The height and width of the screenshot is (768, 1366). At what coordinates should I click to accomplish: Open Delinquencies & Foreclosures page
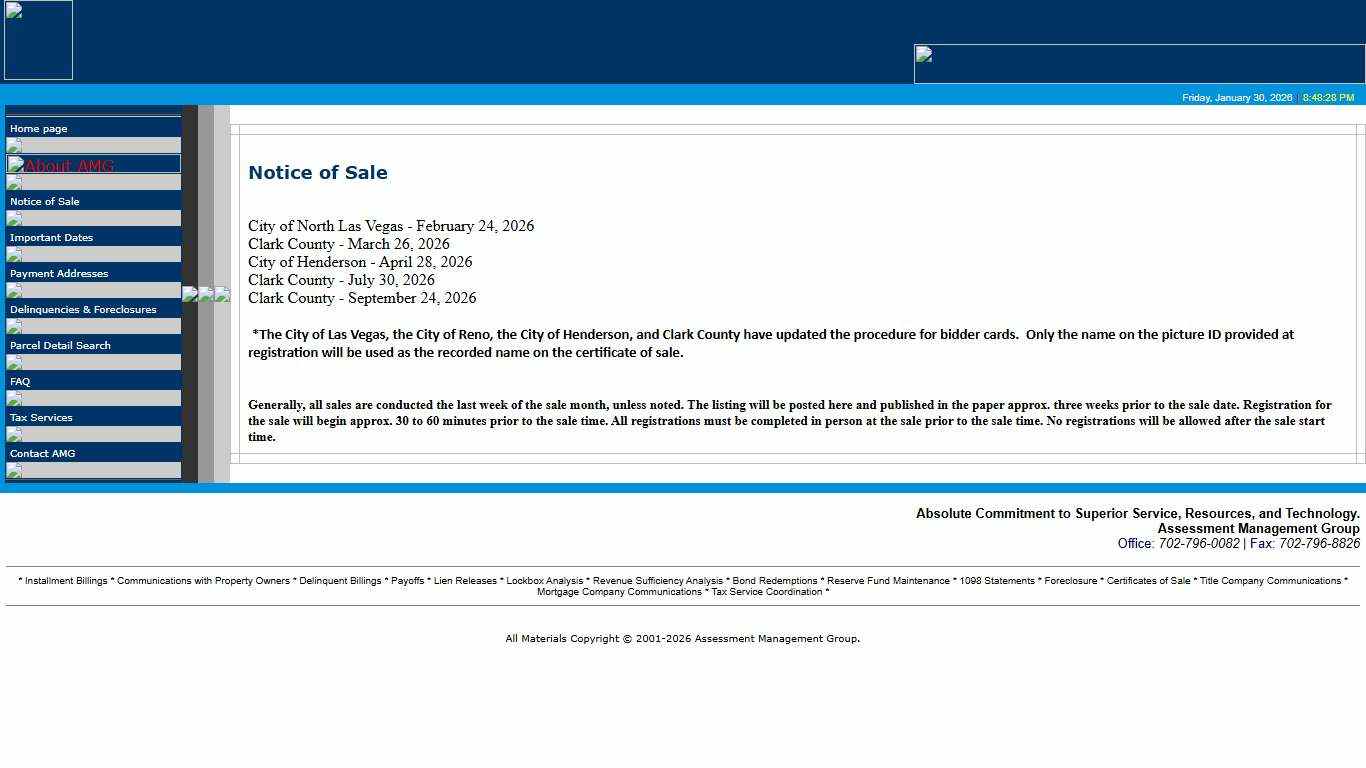83,309
